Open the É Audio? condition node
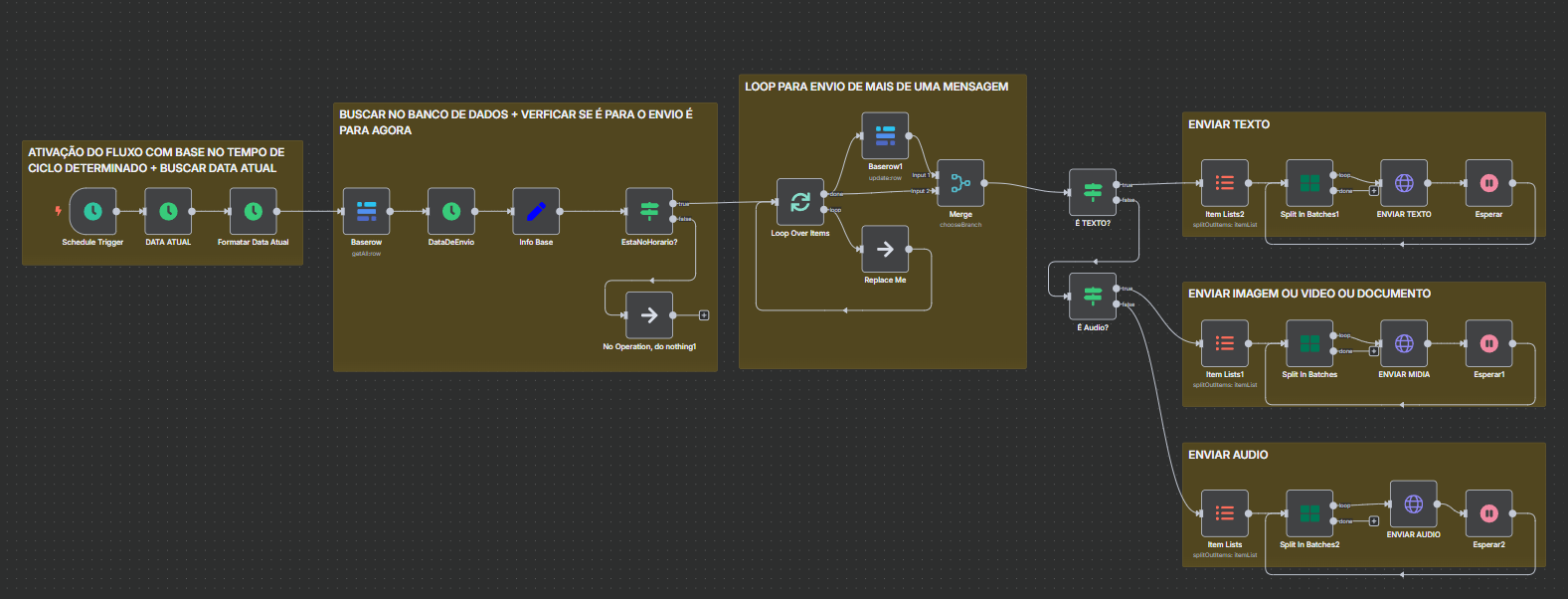Screen dimensions: 1568x599 [1093, 296]
